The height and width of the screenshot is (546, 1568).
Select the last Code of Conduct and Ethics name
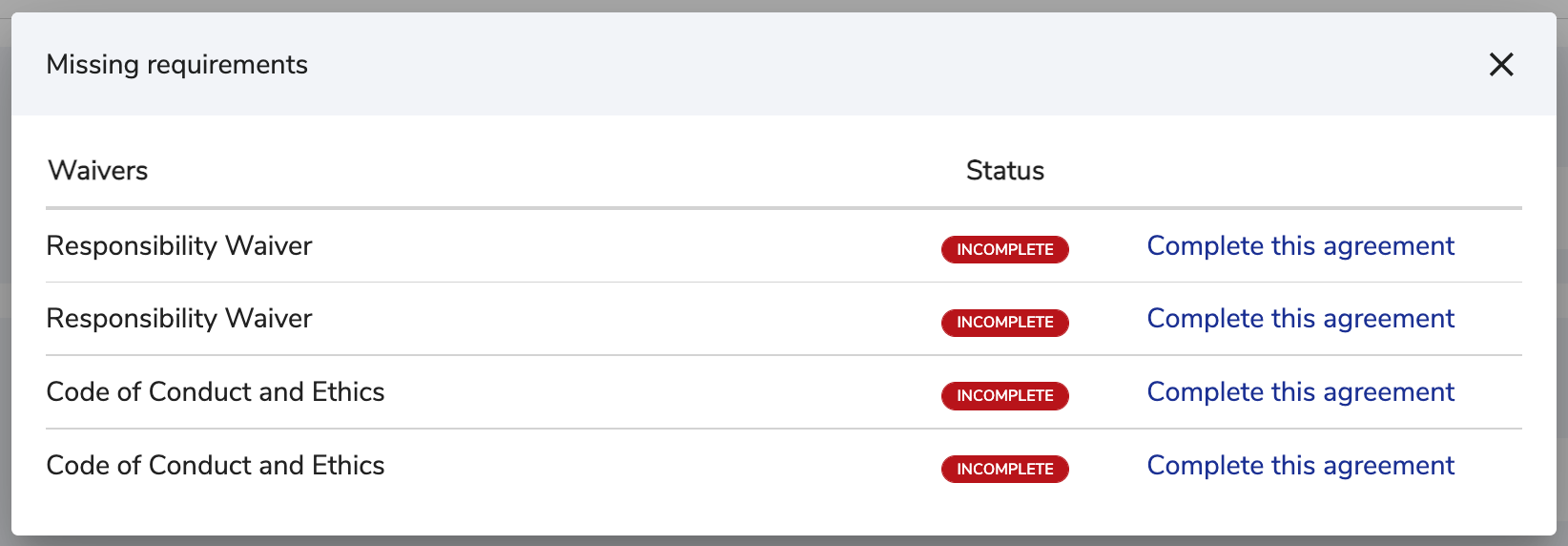(216, 466)
